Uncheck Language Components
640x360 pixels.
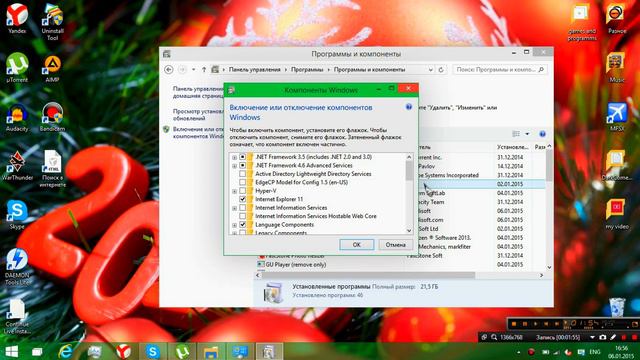242,225
